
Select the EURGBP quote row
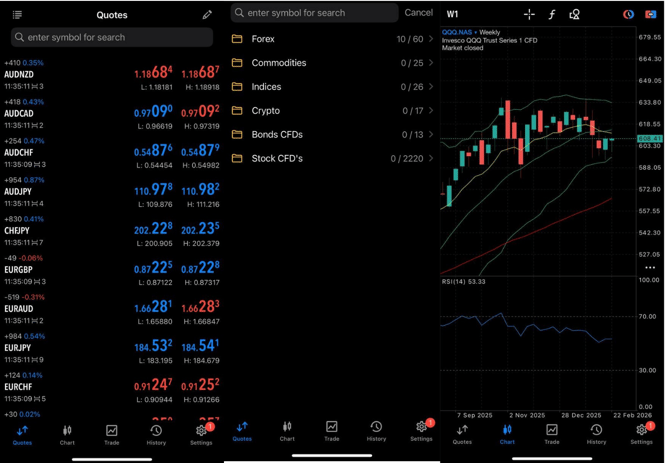tap(112, 271)
